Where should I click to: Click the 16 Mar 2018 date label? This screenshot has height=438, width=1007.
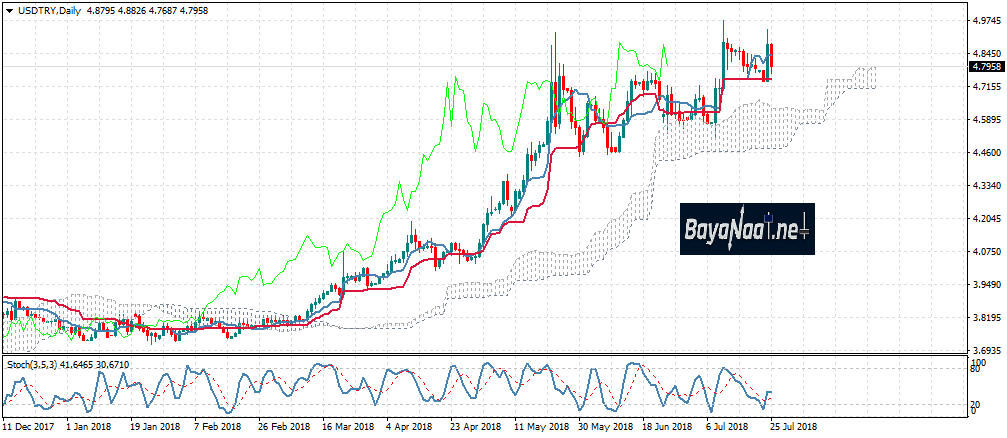[x=349, y=426]
